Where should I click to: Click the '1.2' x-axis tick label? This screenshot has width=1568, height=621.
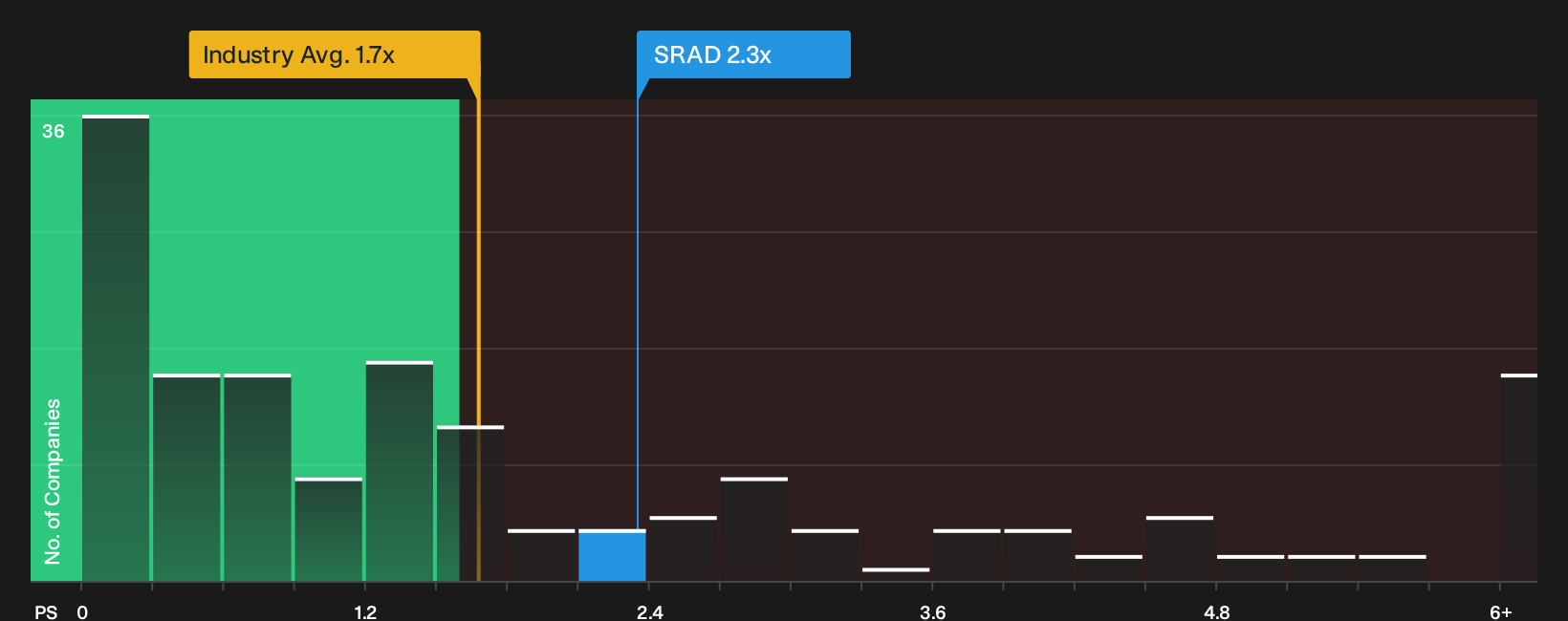click(365, 612)
